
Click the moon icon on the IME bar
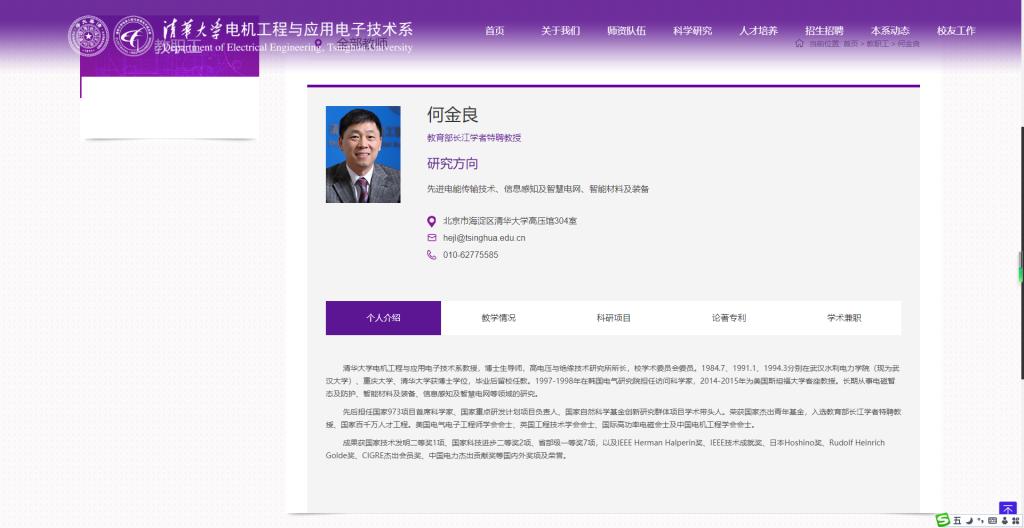point(970,521)
